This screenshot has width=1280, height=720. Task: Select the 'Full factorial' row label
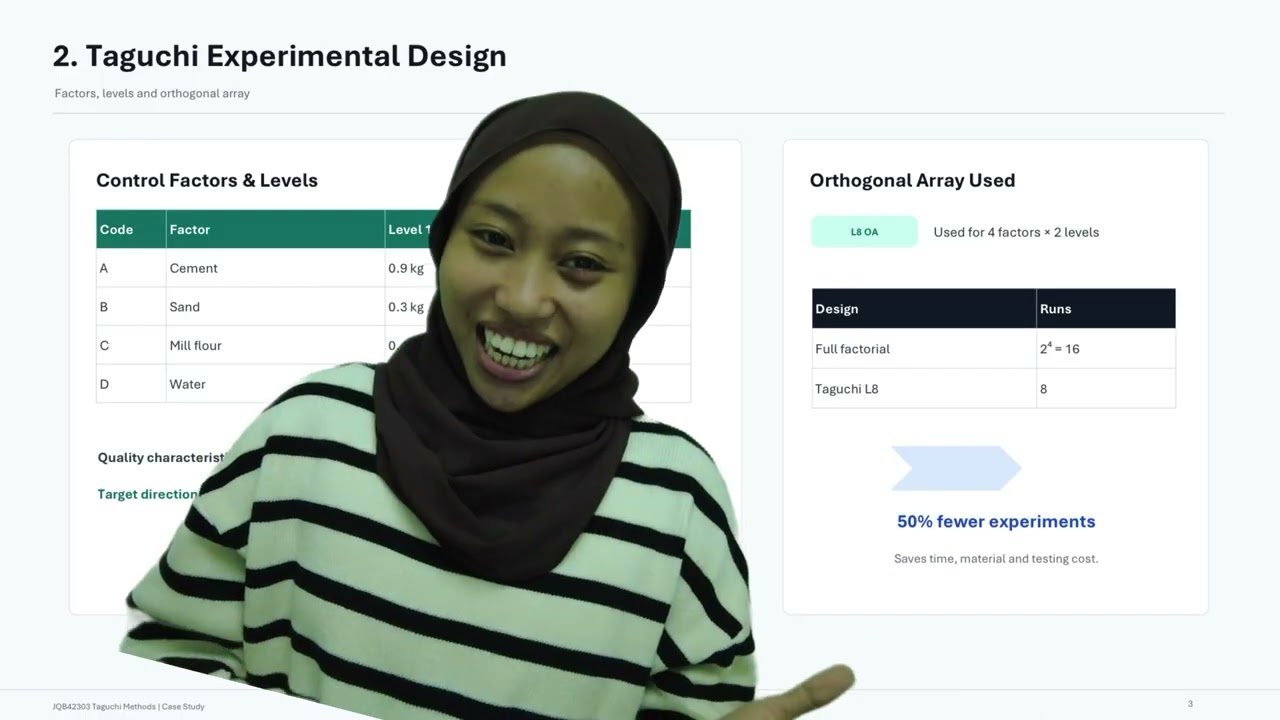click(852, 349)
